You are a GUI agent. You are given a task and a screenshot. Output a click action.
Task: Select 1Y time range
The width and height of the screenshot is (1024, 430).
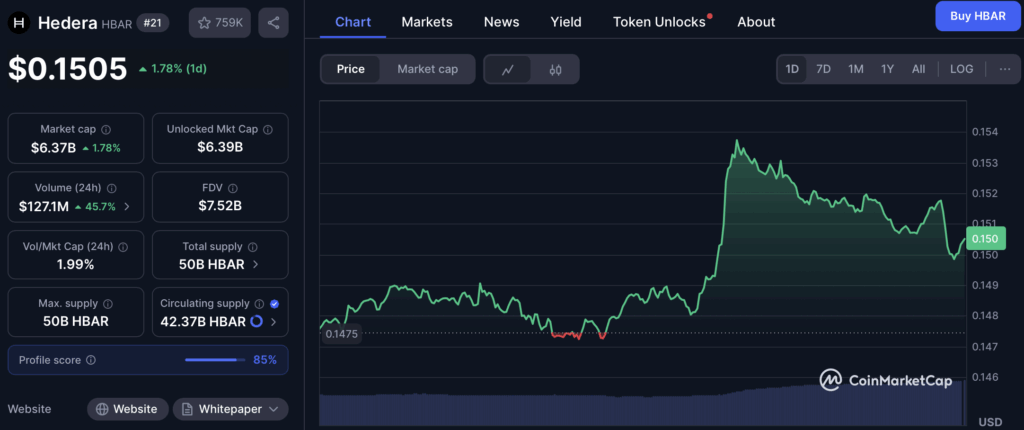887,69
